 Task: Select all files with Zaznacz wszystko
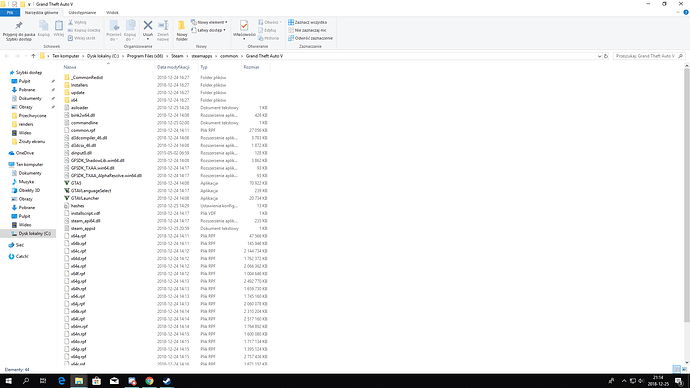[x=308, y=22]
